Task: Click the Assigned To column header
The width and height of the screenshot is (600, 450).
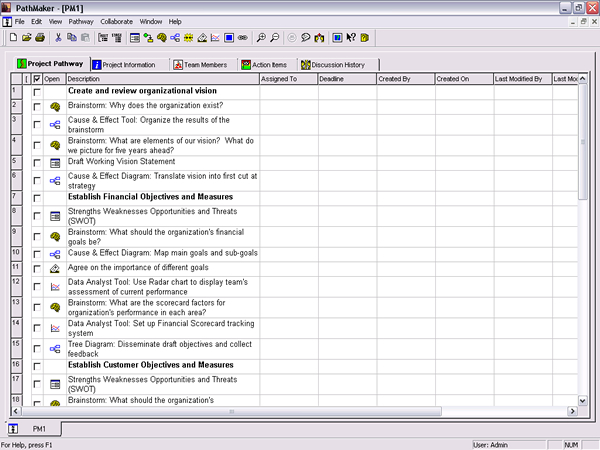Action: (287, 78)
